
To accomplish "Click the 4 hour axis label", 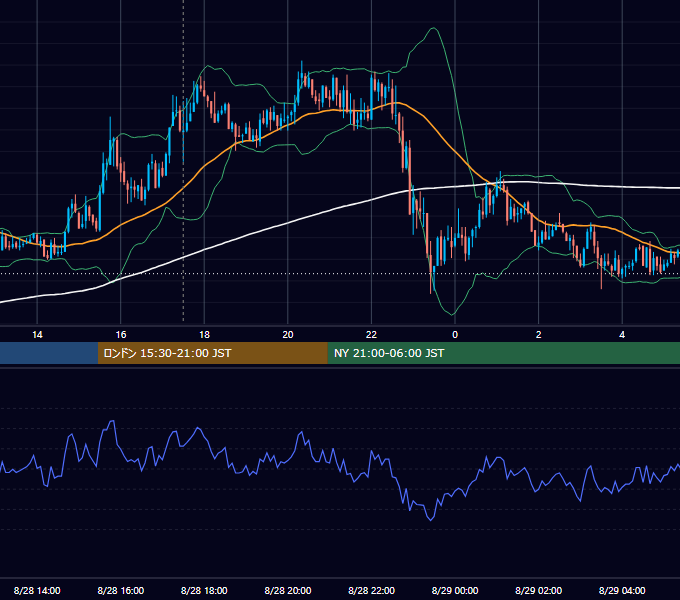I will click(622, 335).
